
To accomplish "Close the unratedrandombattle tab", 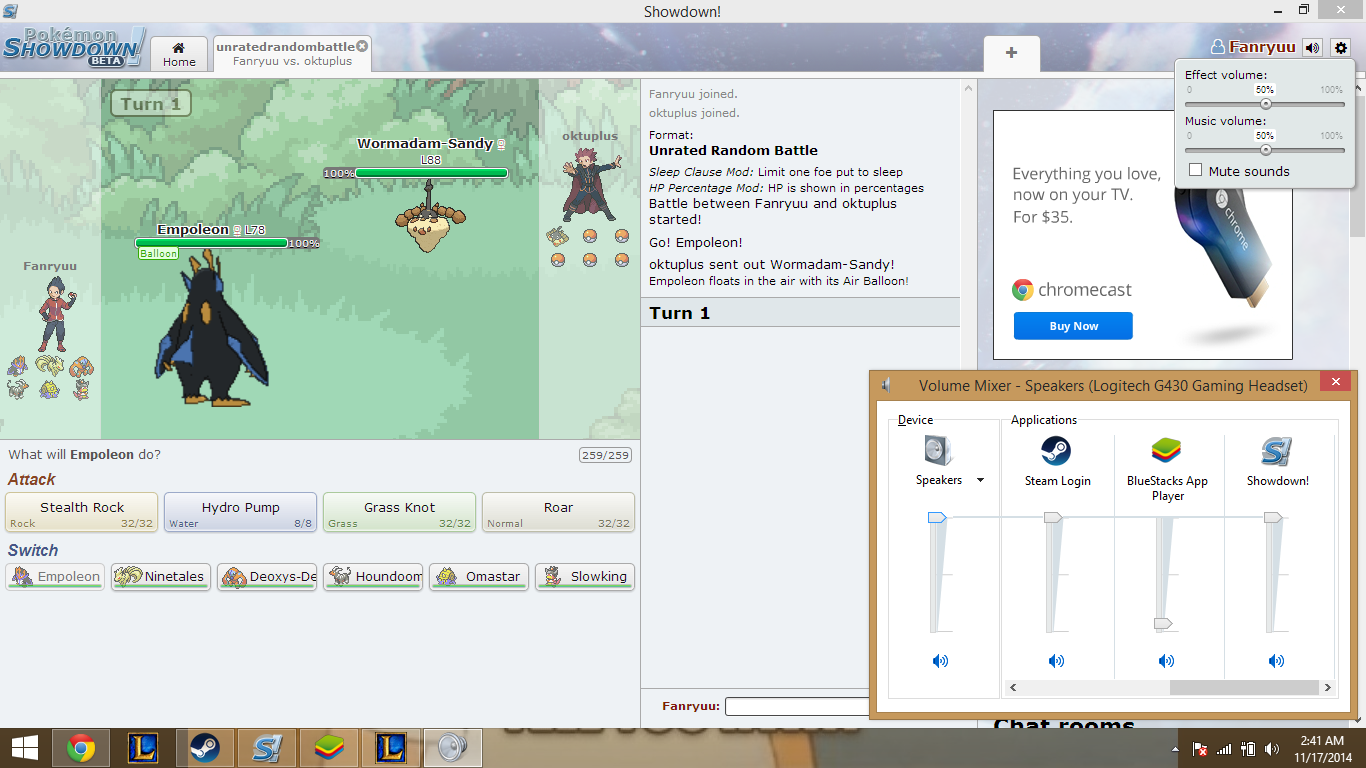I will pyautogui.click(x=362, y=46).
